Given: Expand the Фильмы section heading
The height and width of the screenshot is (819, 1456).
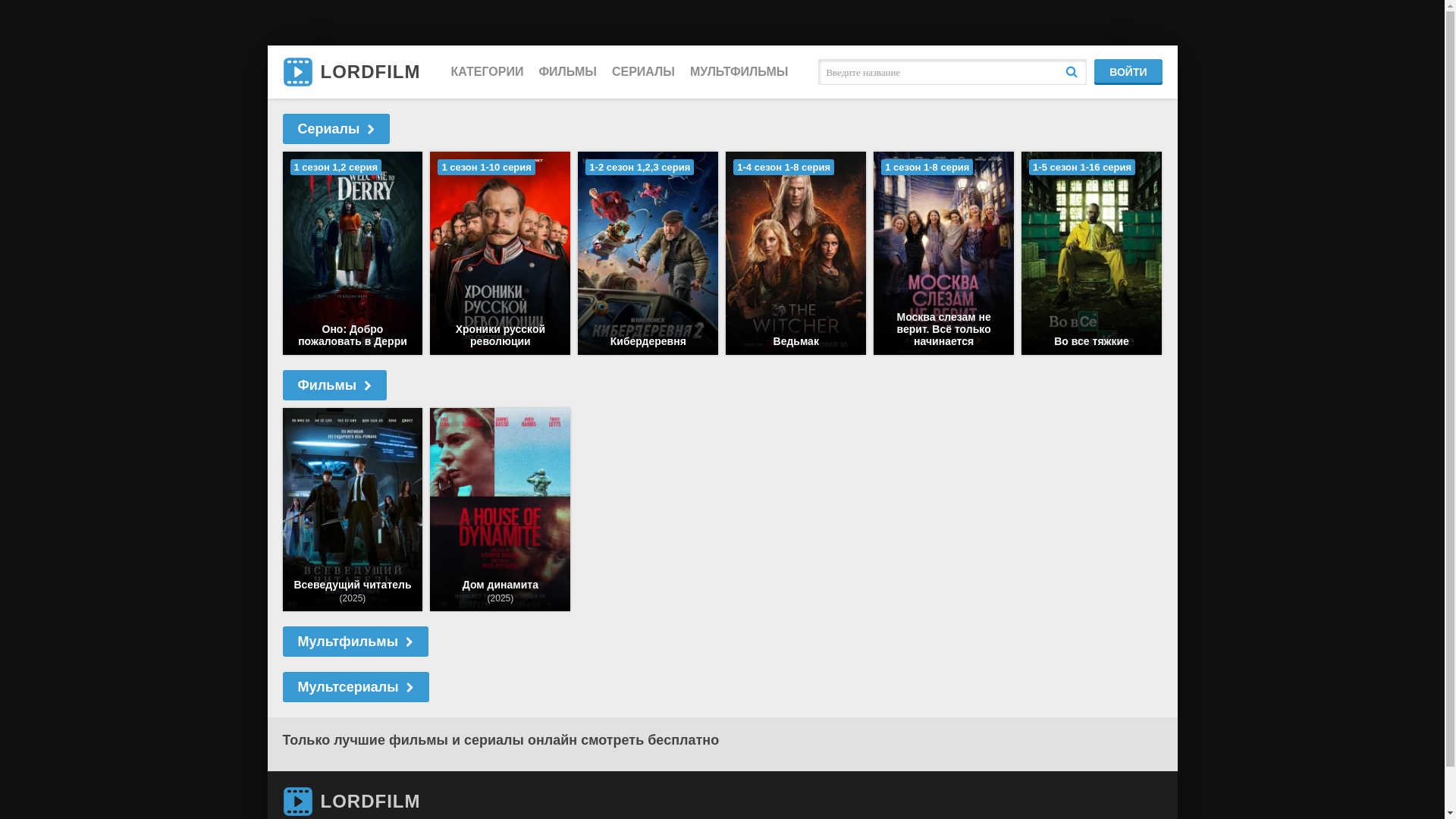Looking at the screenshot, I should [334, 385].
